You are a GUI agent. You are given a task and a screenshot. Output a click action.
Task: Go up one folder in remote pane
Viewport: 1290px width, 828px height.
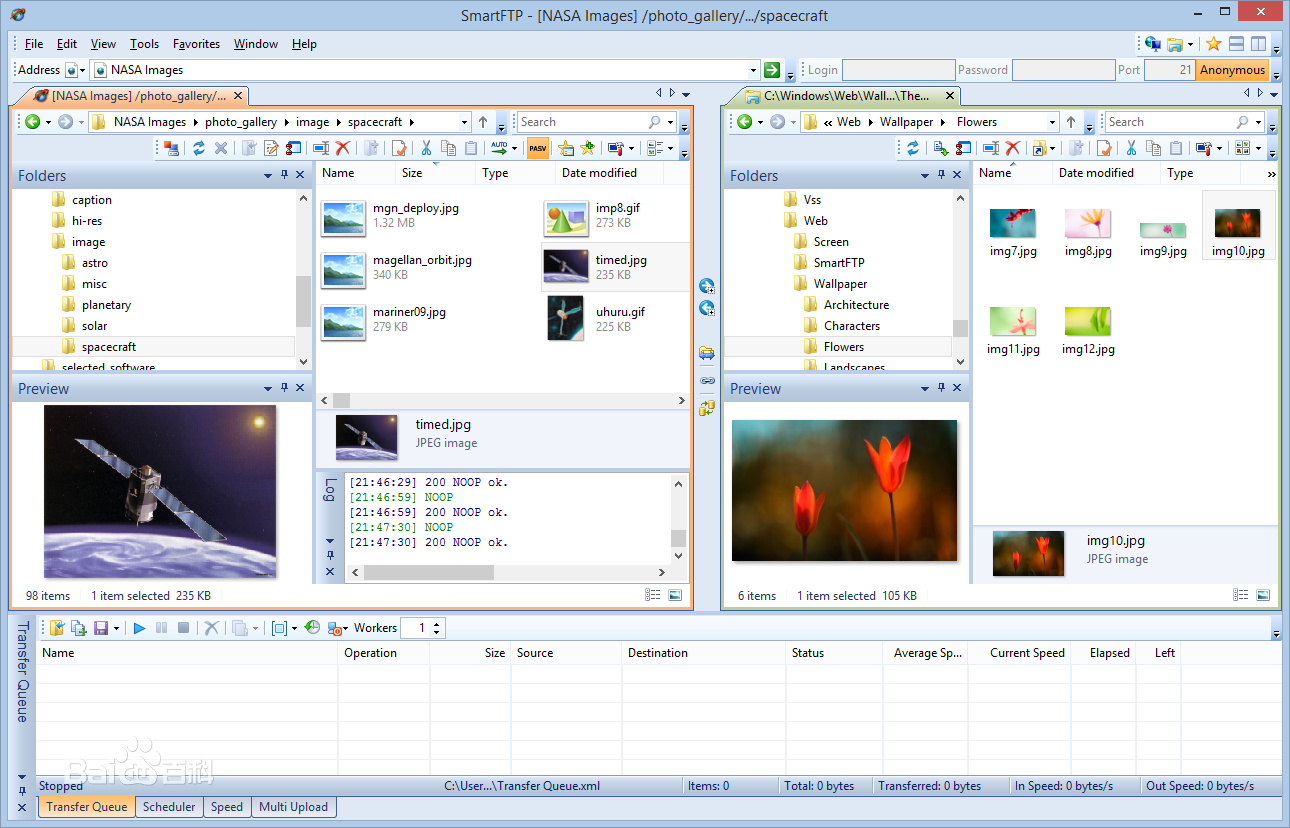[x=483, y=122]
